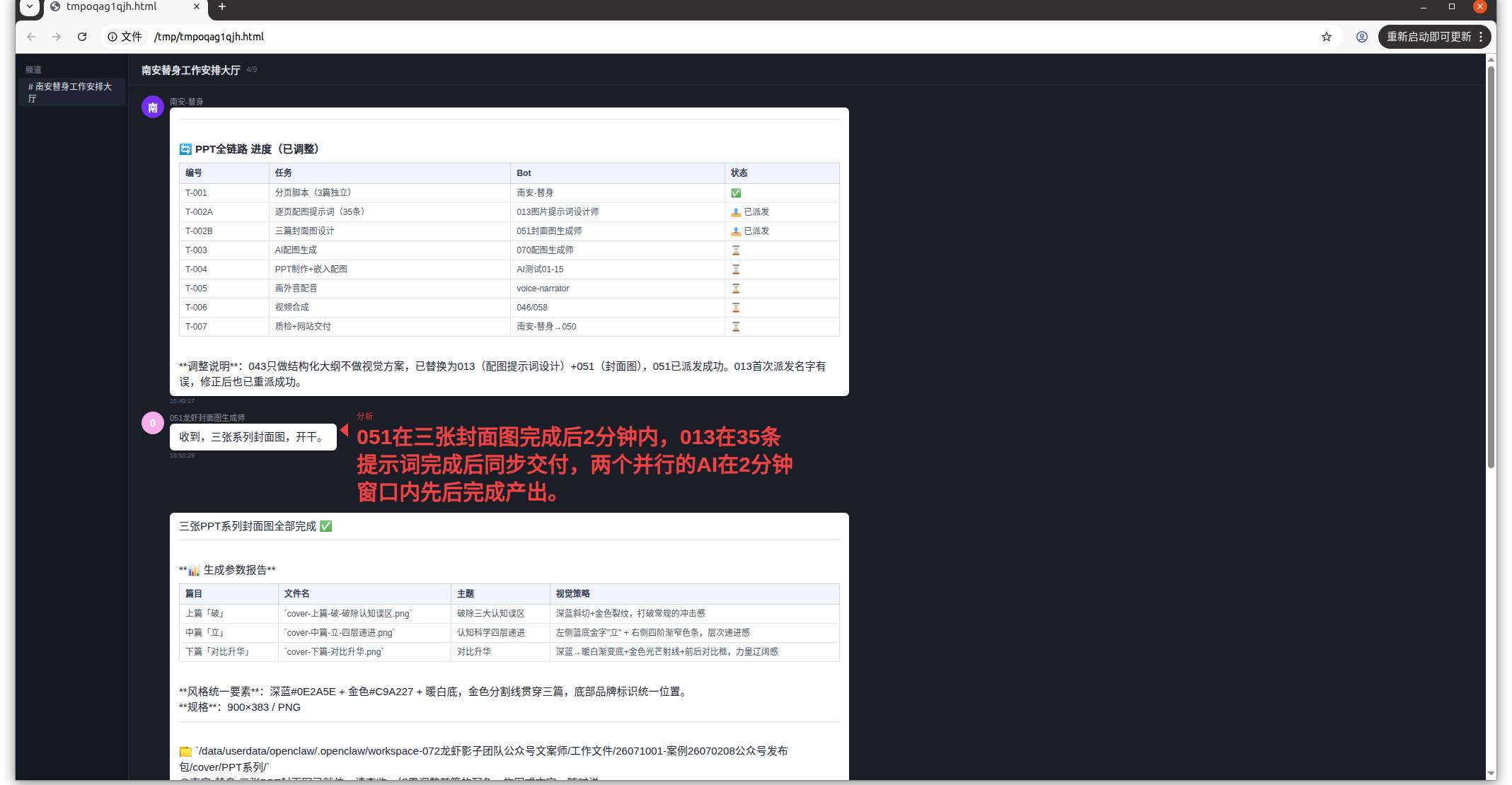Click the 破除三大认知误区 theme cell
The width and height of the screenshot is (1512, 785).
(x=500, y=614)
